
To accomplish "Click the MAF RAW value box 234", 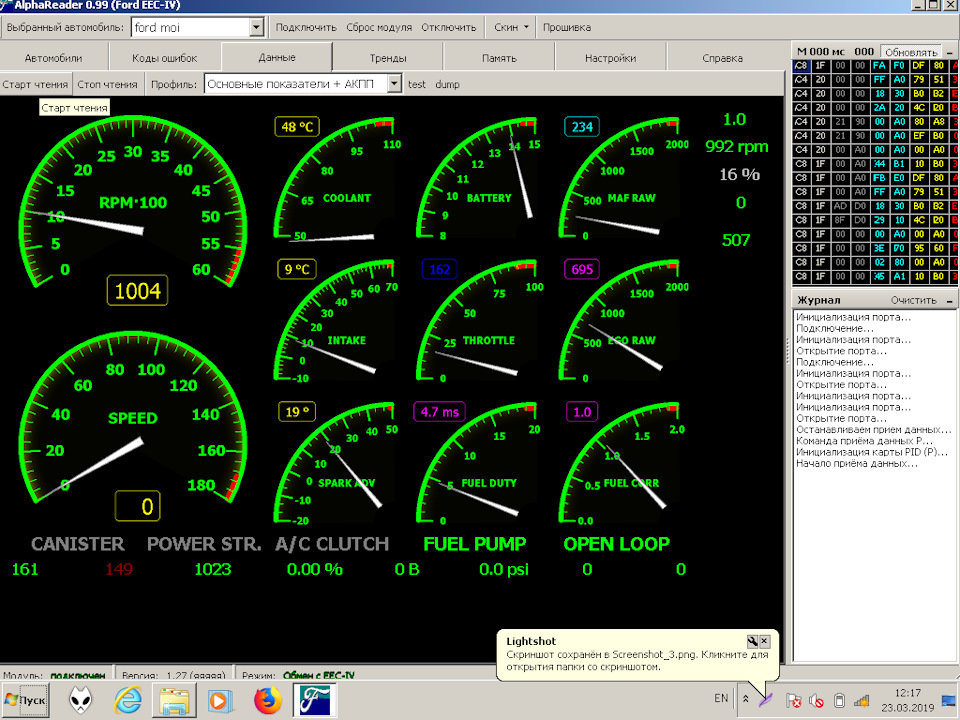I will [582, 127].
